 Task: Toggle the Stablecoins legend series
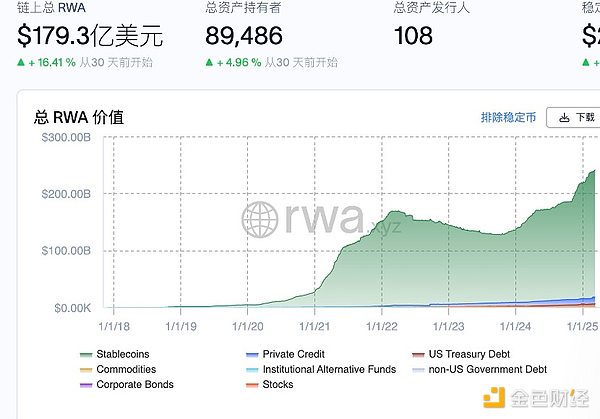(120, 354)
